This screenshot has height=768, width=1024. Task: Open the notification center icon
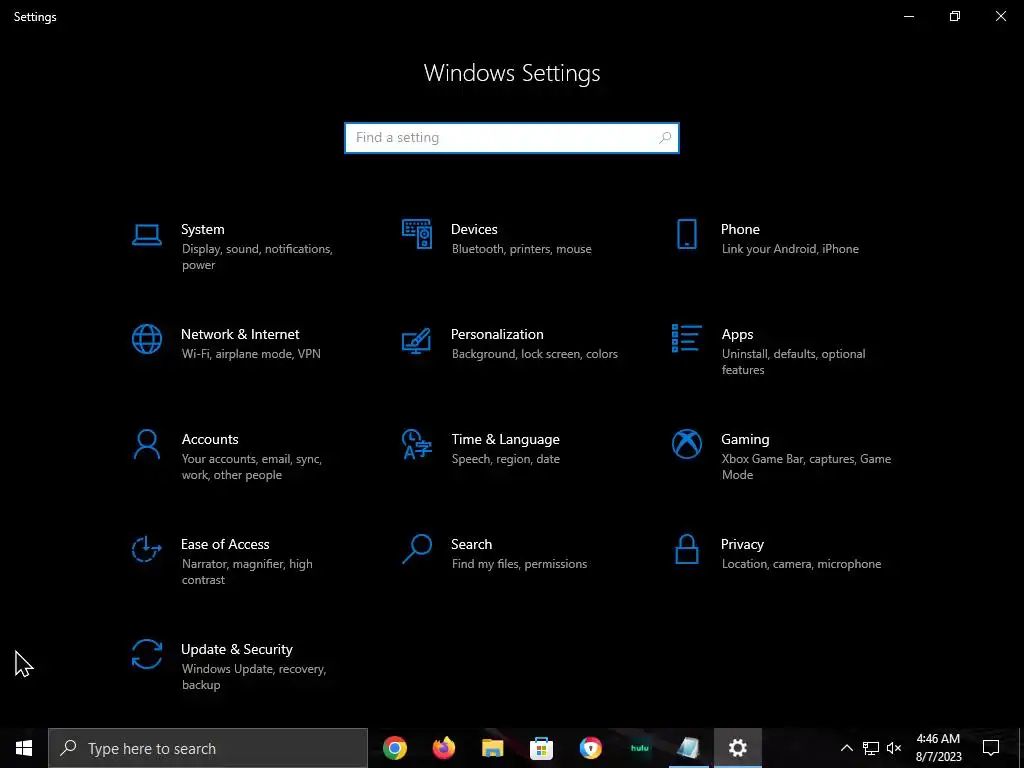pos(991,748)
